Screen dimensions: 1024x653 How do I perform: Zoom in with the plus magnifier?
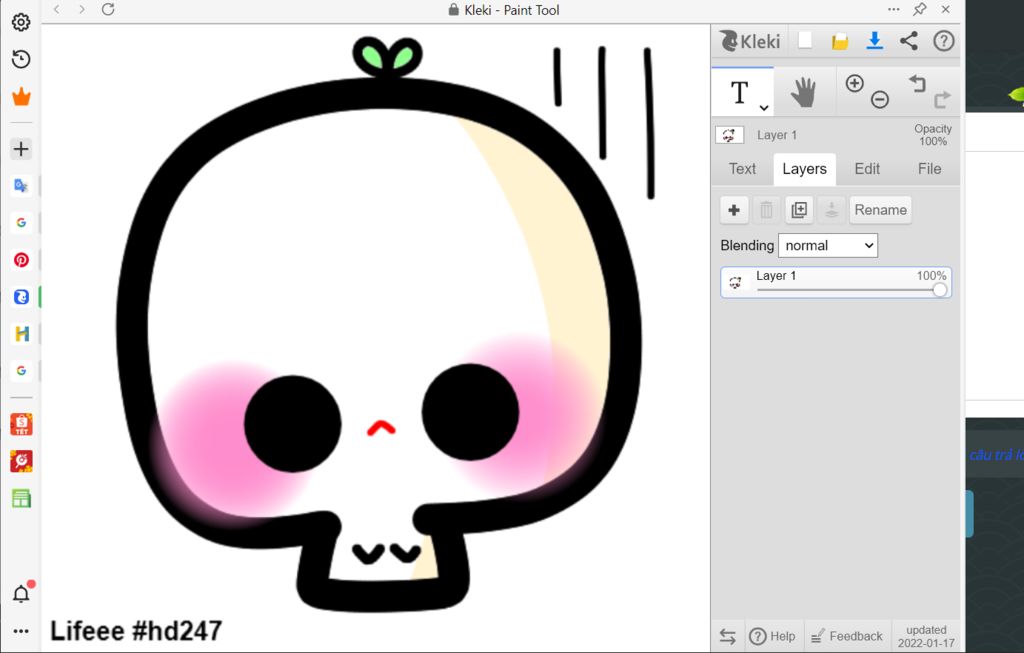click(855, 84)
